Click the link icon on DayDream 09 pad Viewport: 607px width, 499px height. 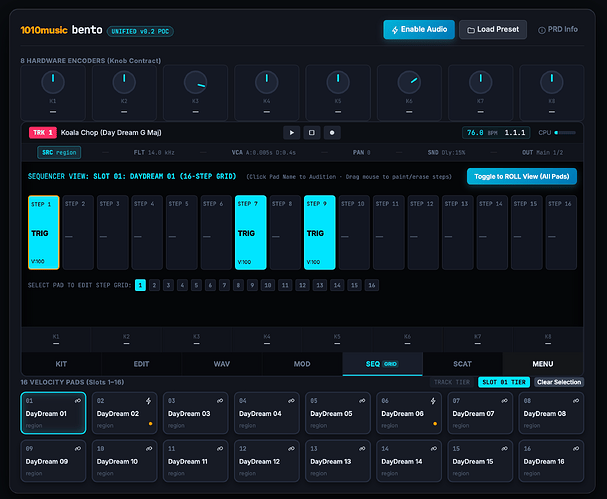[x=78, y=449]
